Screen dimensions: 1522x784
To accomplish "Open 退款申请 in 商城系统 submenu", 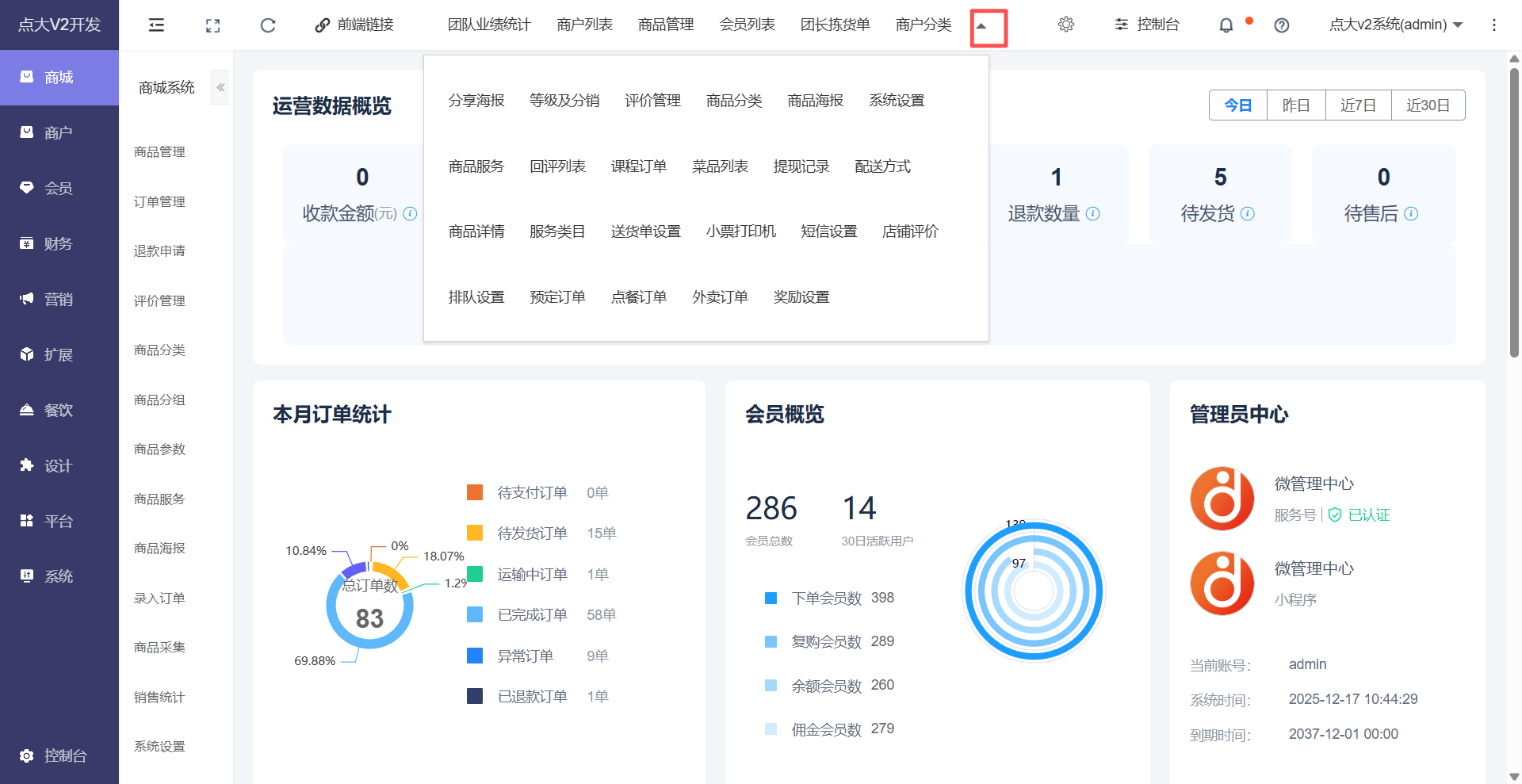I will pyautogui.click(x=159, y=251).
